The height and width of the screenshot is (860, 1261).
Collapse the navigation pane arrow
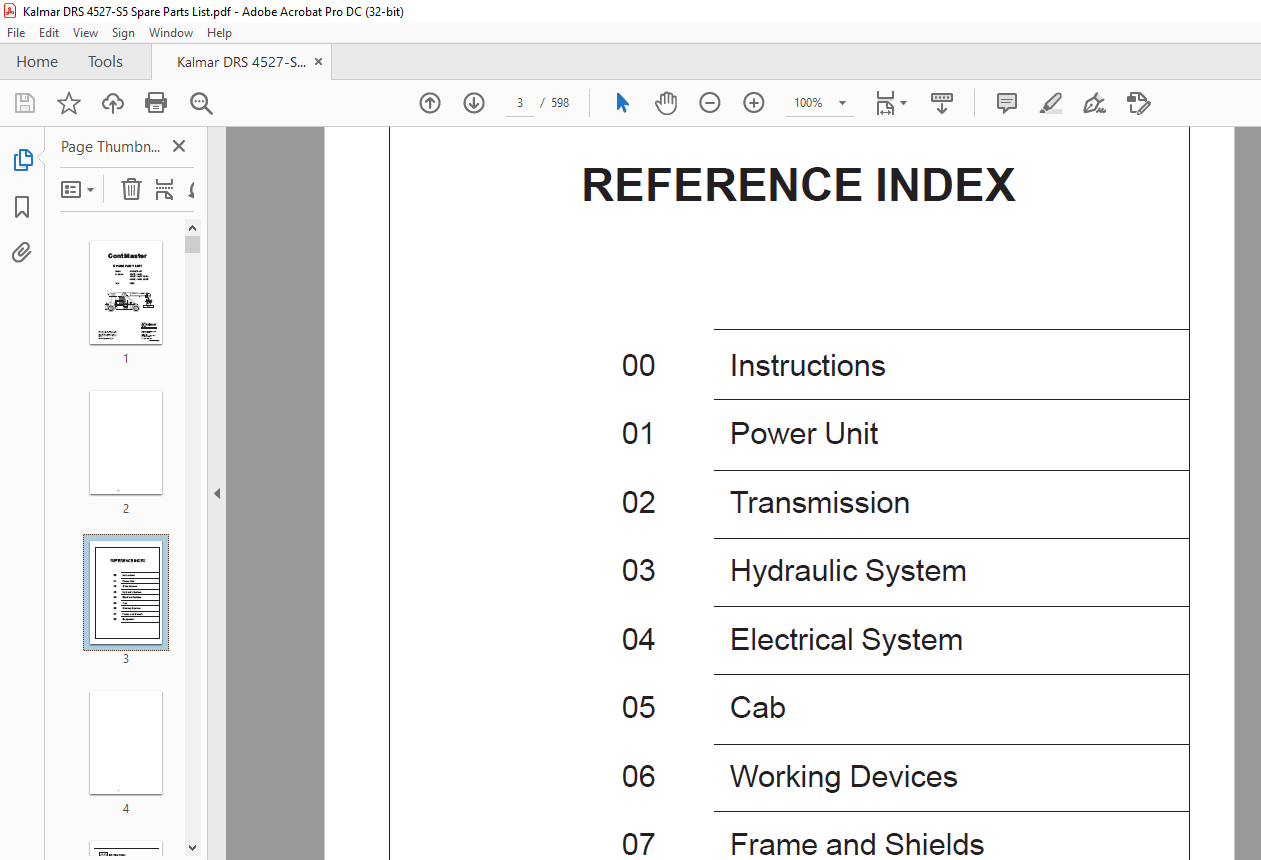(217, 493)
